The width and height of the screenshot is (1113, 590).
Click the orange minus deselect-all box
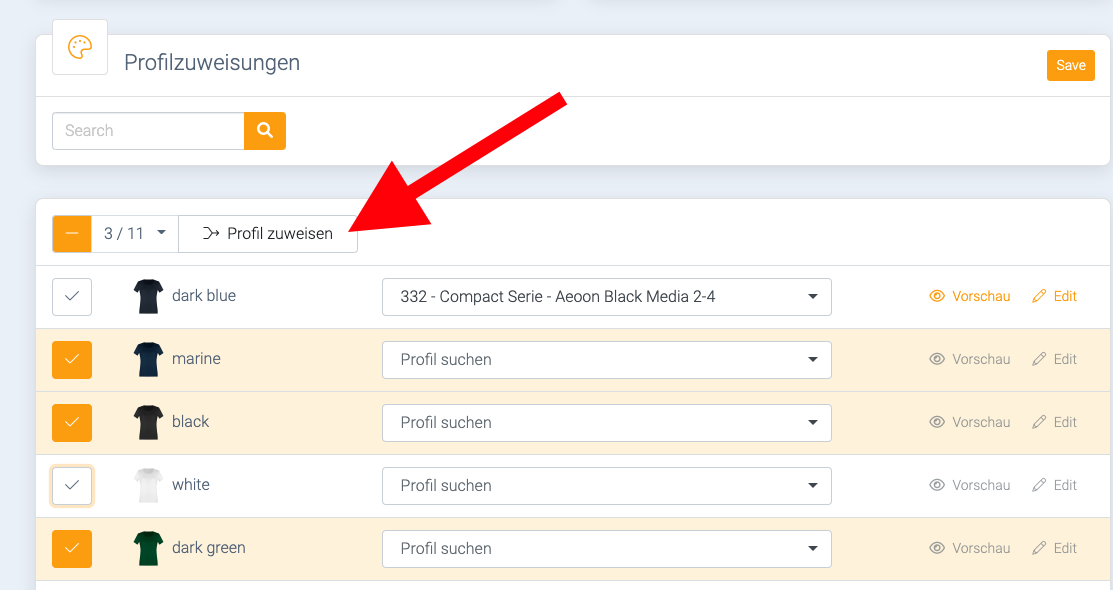[72, 234]
